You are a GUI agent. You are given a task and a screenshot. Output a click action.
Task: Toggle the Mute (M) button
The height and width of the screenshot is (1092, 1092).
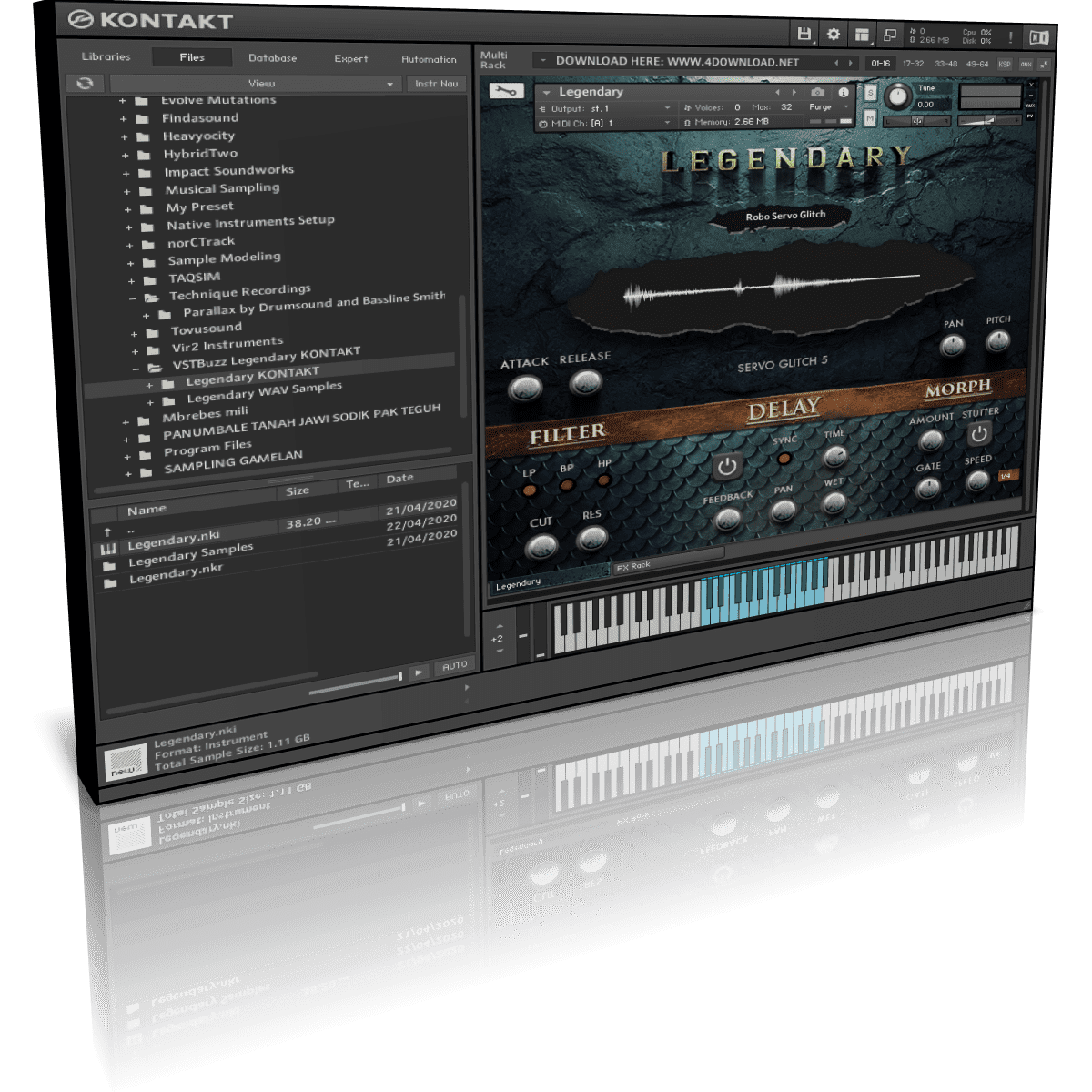click(870, 118)
